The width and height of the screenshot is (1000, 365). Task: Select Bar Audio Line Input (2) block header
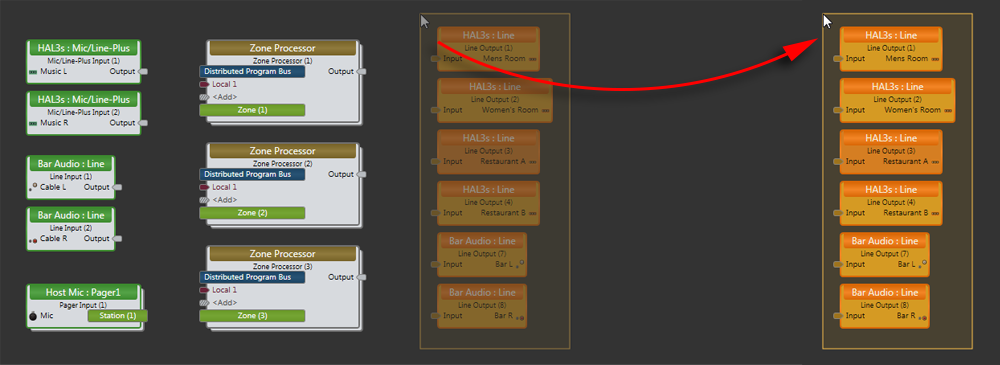click(x=71, y=216)
